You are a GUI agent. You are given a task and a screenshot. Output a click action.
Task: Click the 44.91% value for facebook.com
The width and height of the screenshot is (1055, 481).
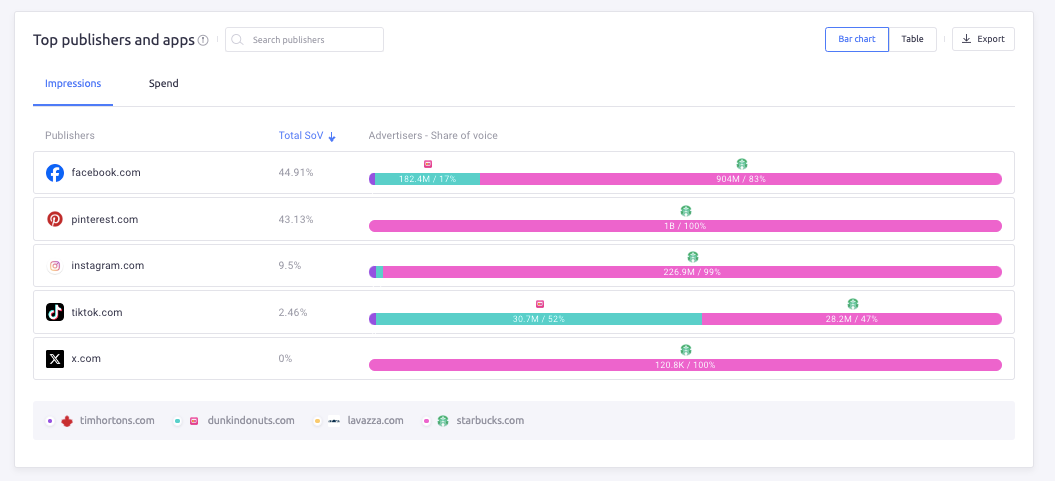point(296,173)
